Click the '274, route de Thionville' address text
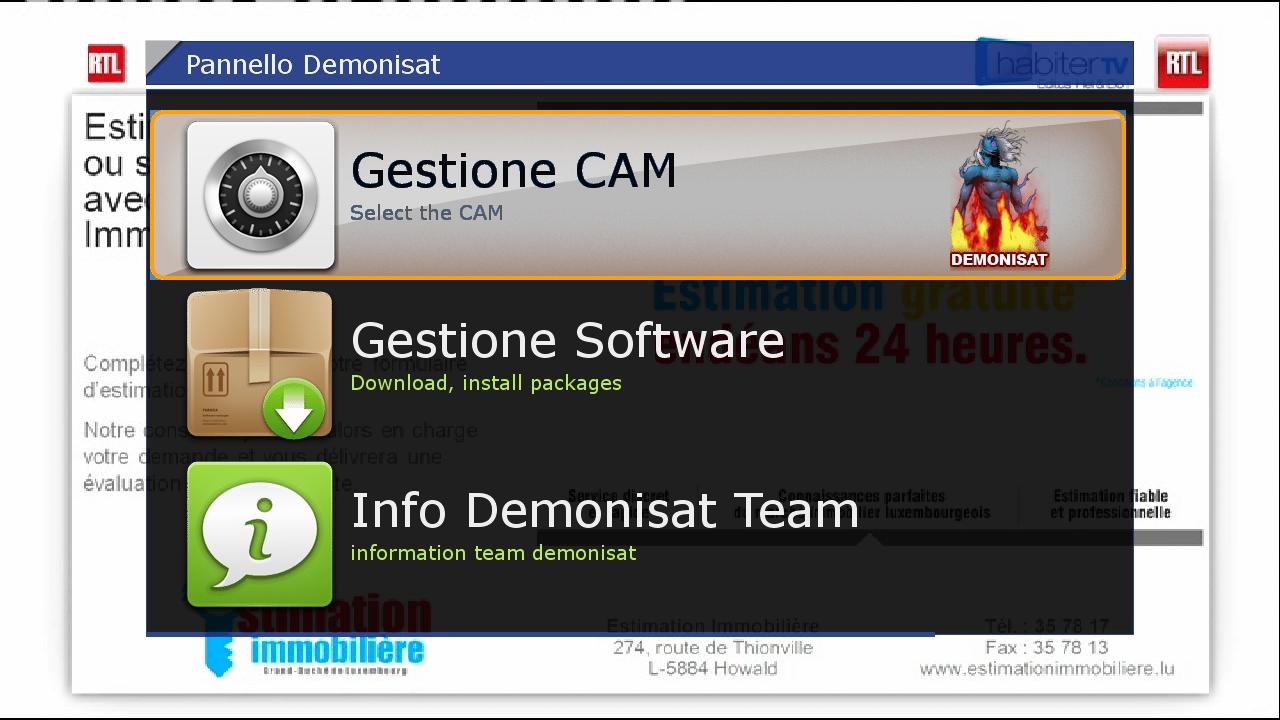 [x=713, y=648]
